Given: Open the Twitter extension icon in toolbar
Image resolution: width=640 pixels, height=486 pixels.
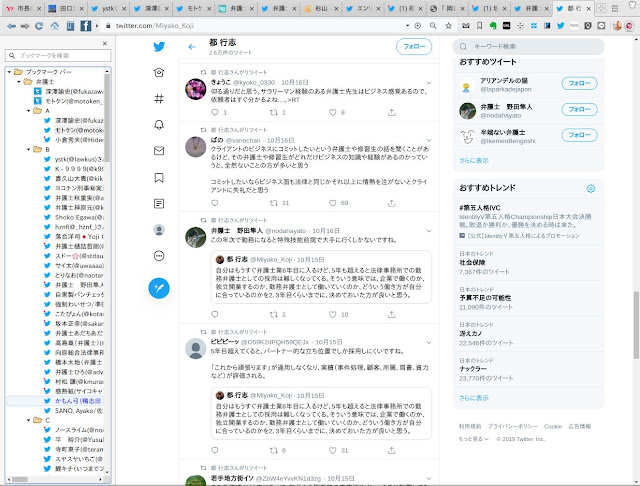Looking at the screenshot, I should [560, 26].
